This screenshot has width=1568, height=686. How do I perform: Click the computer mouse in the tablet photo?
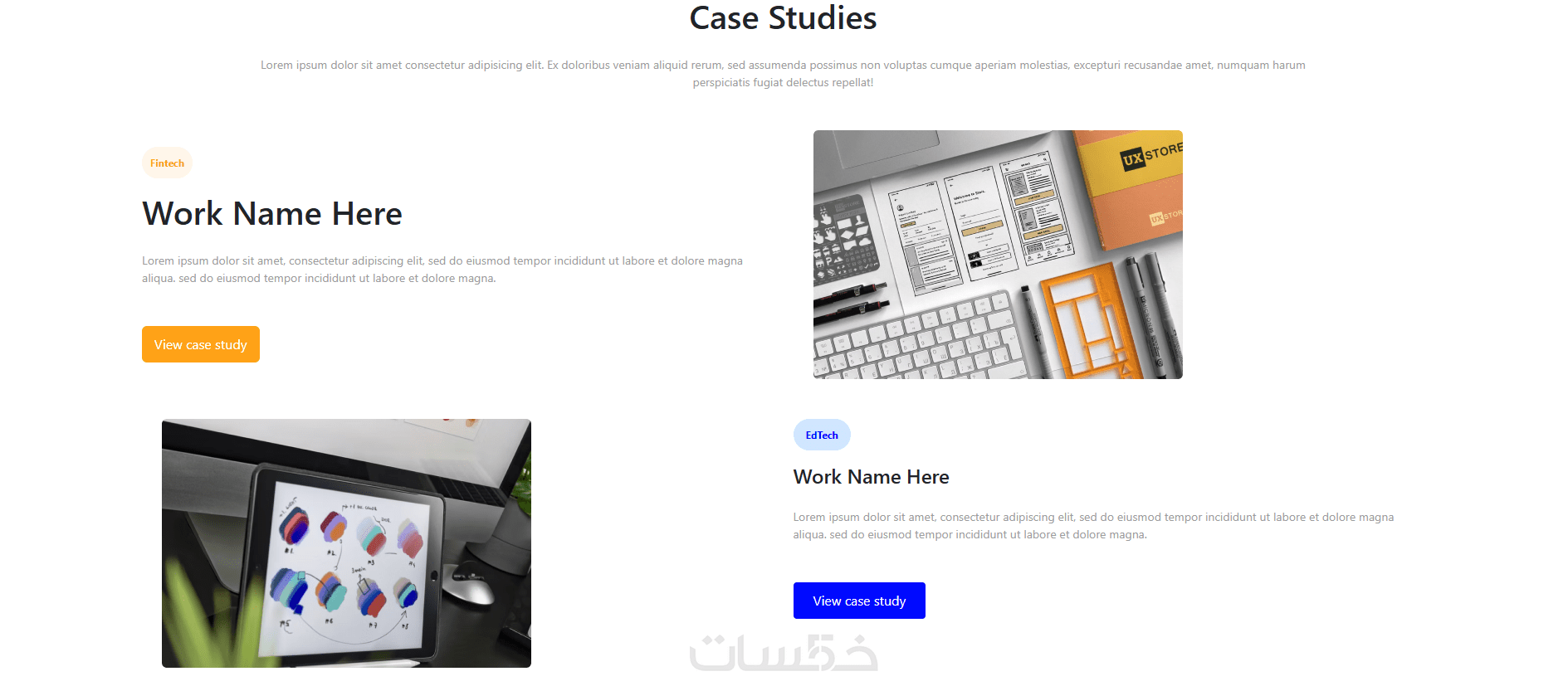tap(474, 585)
